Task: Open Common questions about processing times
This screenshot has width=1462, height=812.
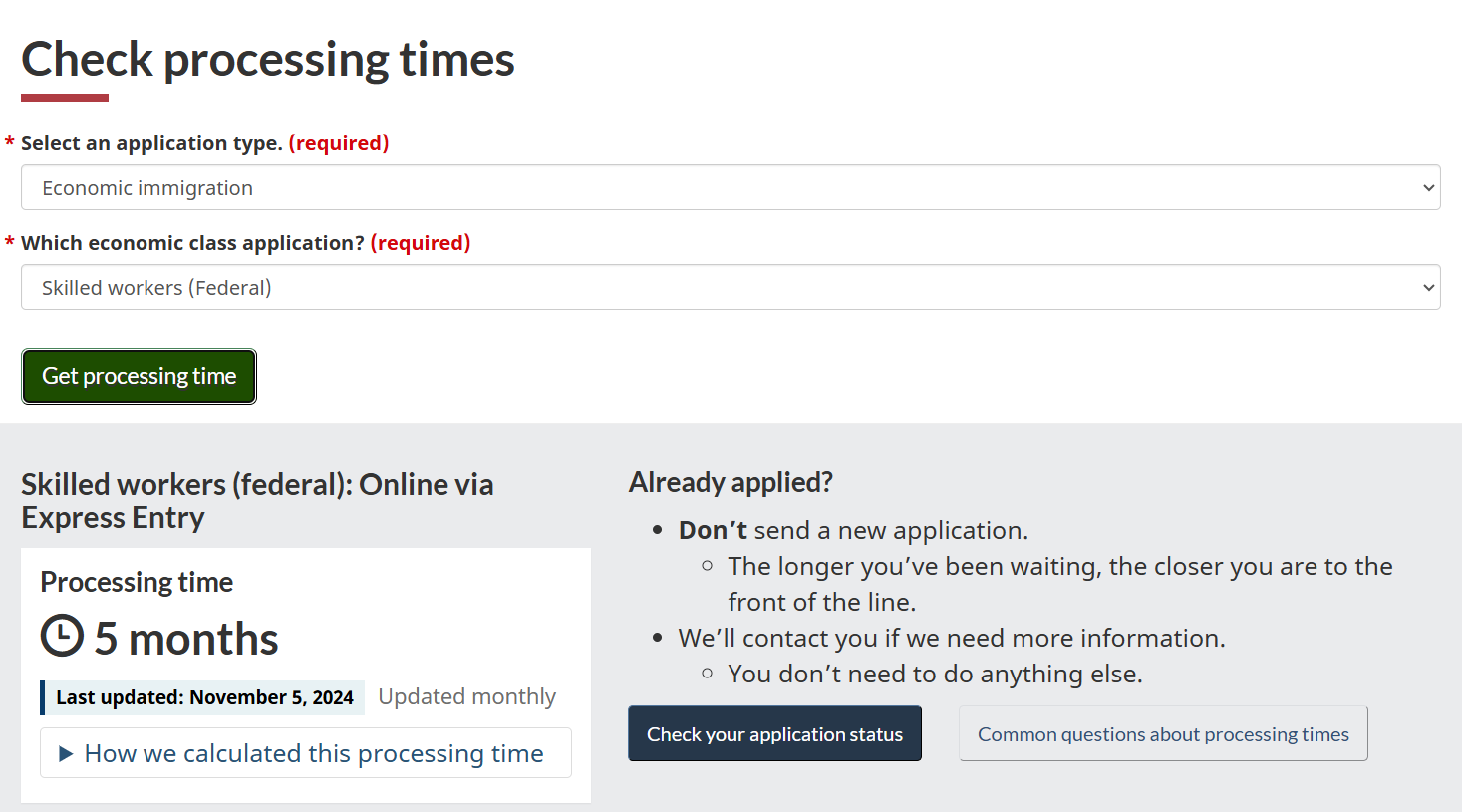Action: coord(1163,734)
